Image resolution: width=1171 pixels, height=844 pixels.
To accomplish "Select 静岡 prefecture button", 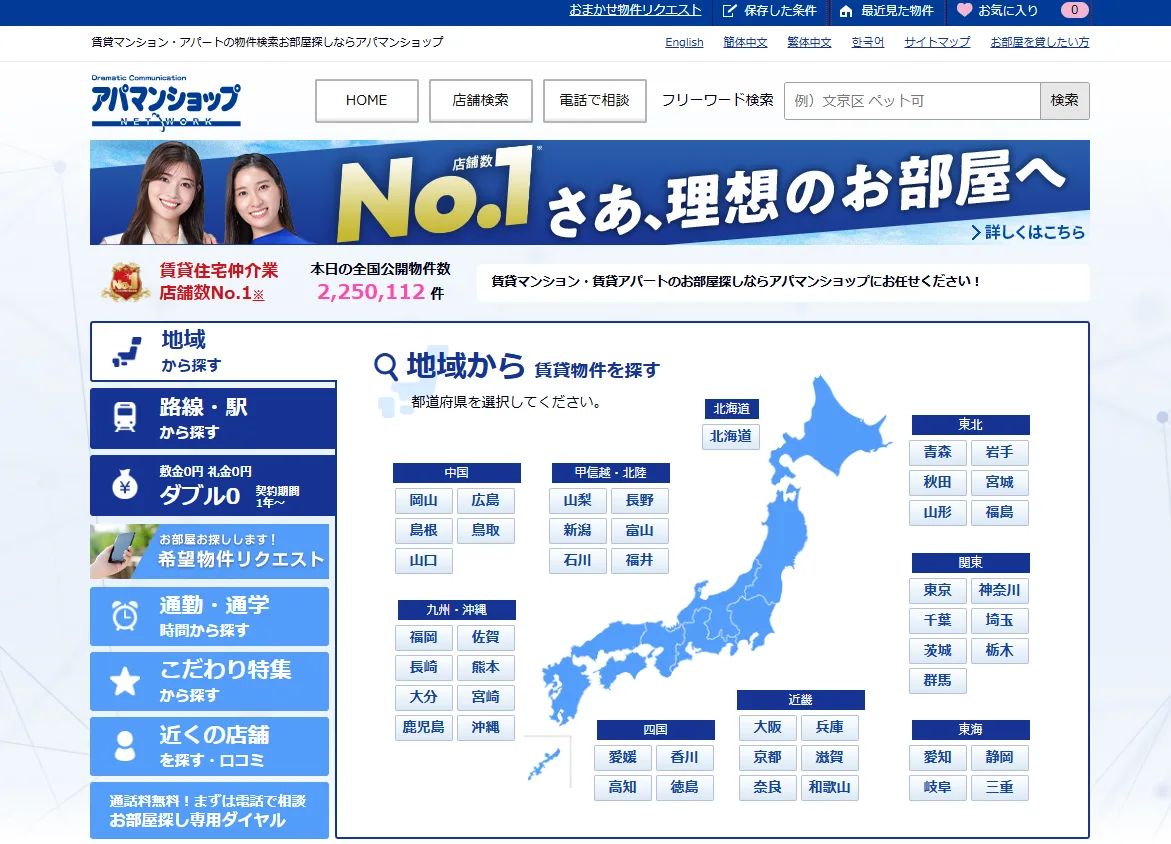I will (x=999, y=757).
